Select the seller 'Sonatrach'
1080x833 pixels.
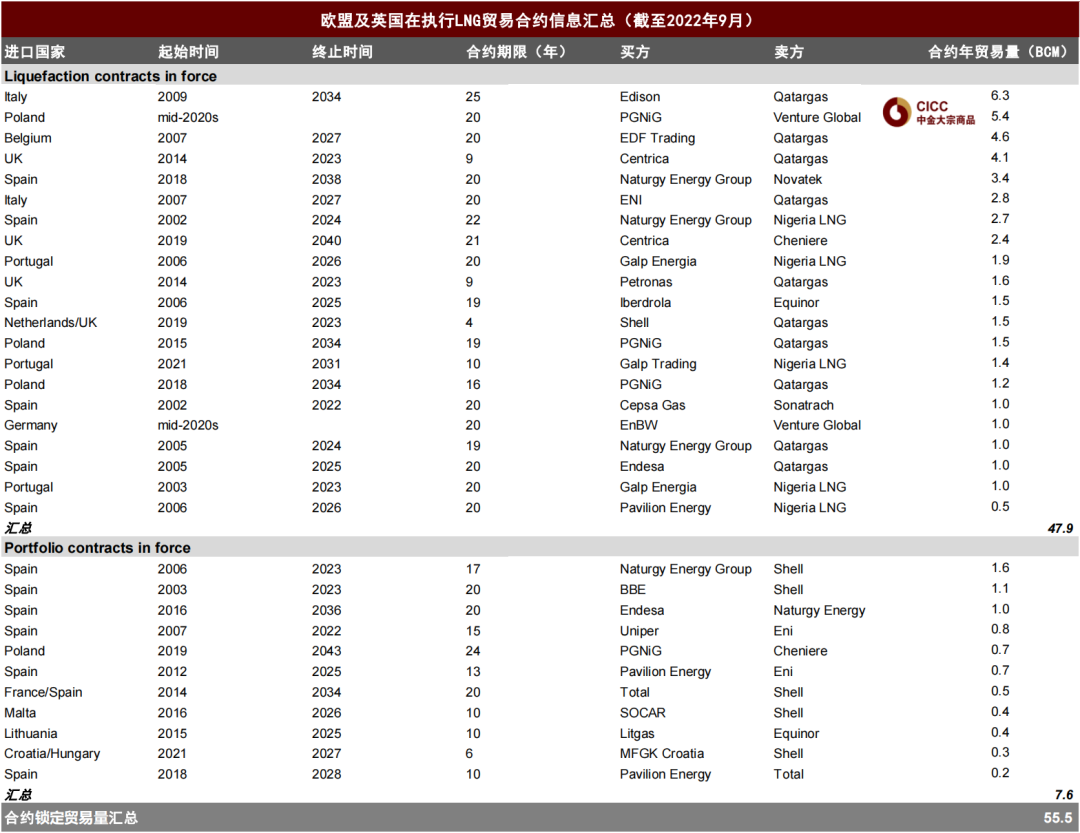803,405
